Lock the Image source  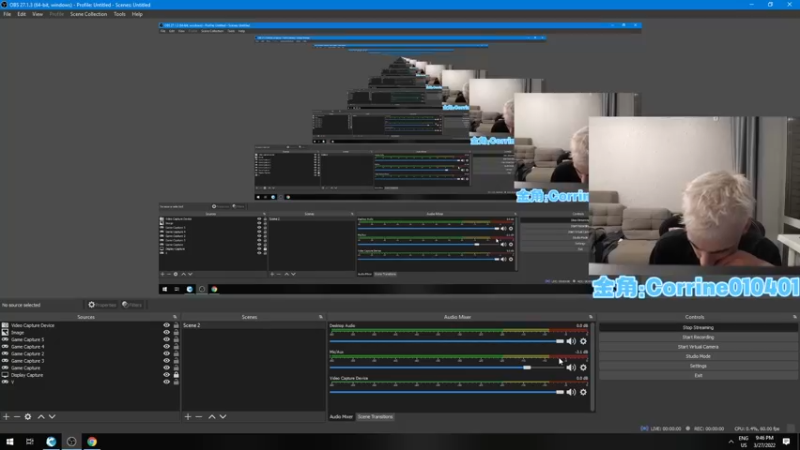tap(176, 332)
